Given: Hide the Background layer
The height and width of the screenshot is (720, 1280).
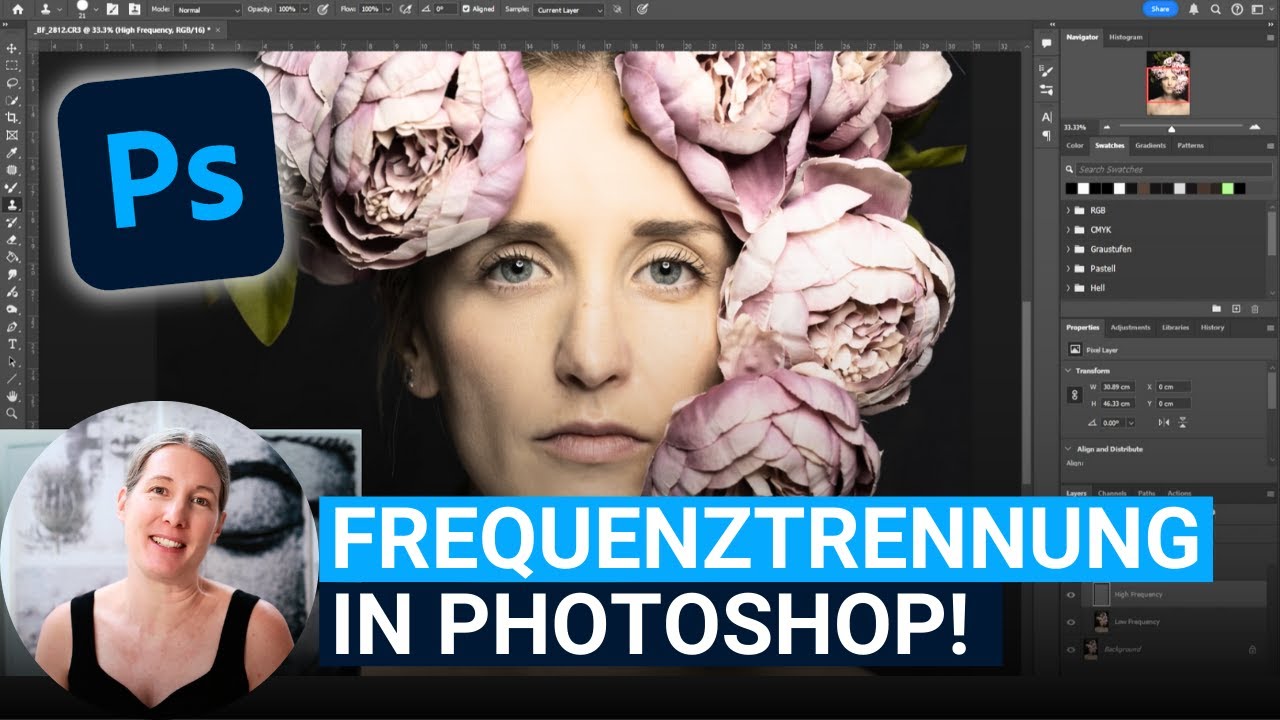Looking at the screenshot, I should (x=1071, y=649).
